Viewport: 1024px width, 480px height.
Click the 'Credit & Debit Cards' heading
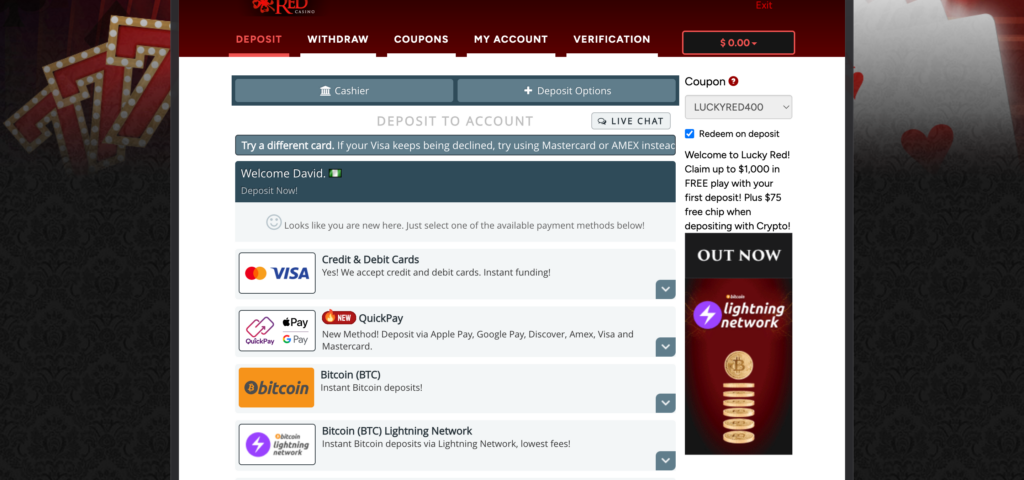coord(370,259)
